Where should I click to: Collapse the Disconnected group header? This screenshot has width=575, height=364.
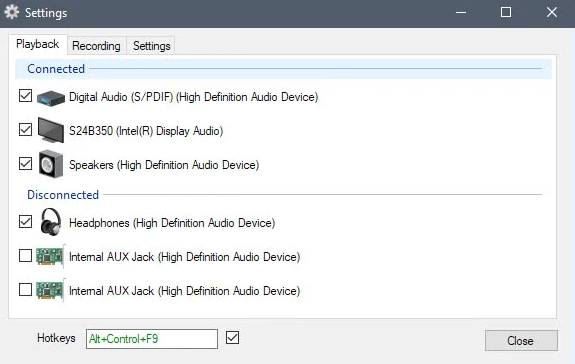click(x=283, y=195)
